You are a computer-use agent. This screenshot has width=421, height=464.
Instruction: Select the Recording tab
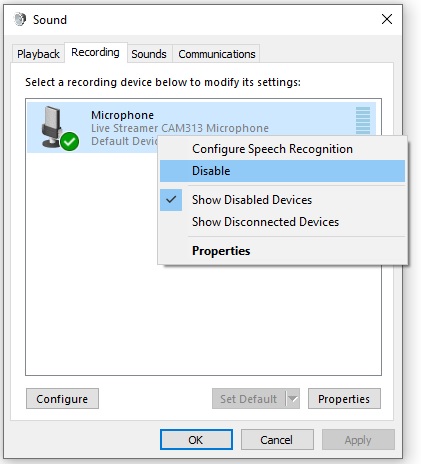tap(95, 52)
